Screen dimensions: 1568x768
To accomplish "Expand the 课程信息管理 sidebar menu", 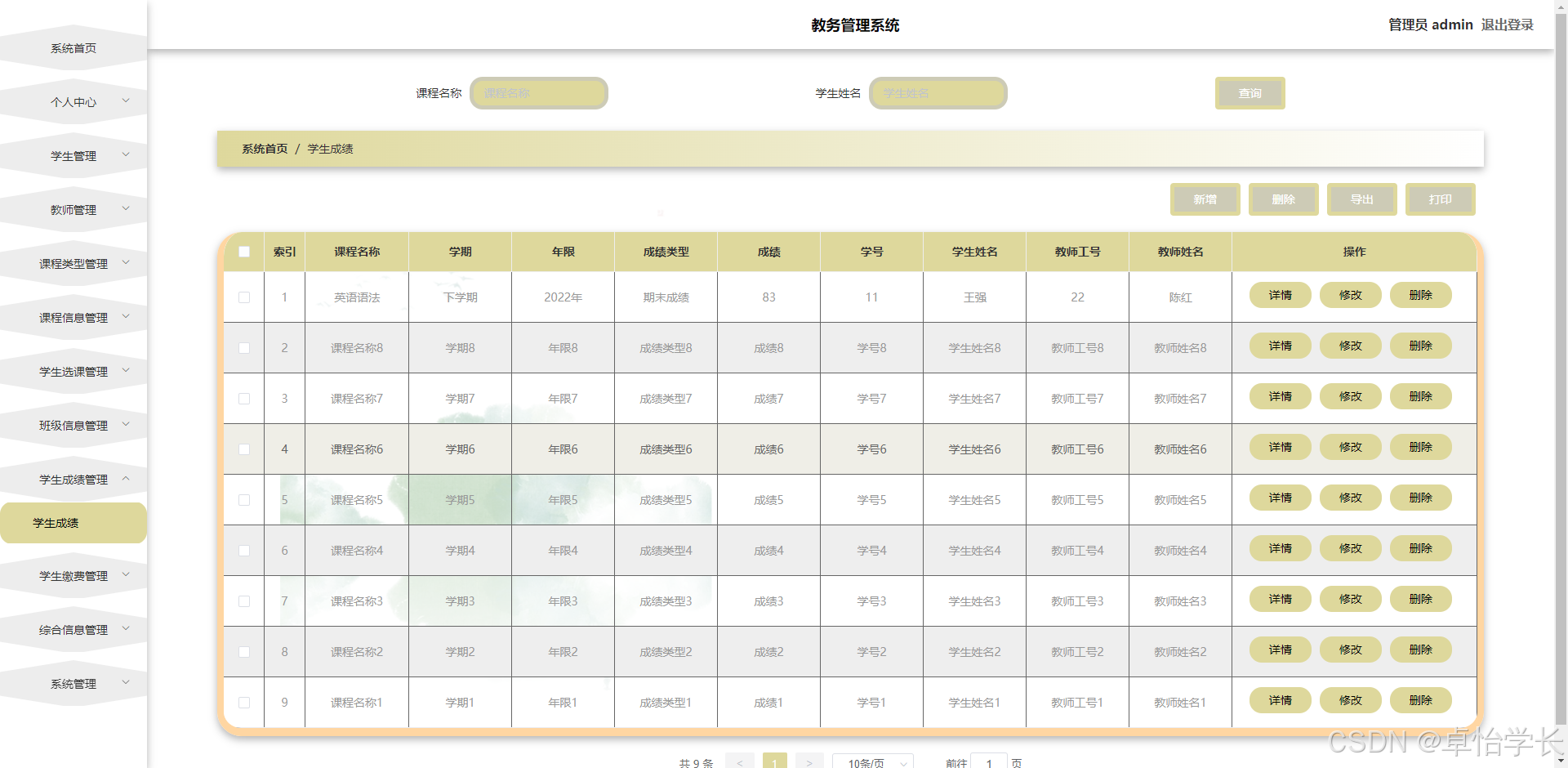I will click(73, 318).
